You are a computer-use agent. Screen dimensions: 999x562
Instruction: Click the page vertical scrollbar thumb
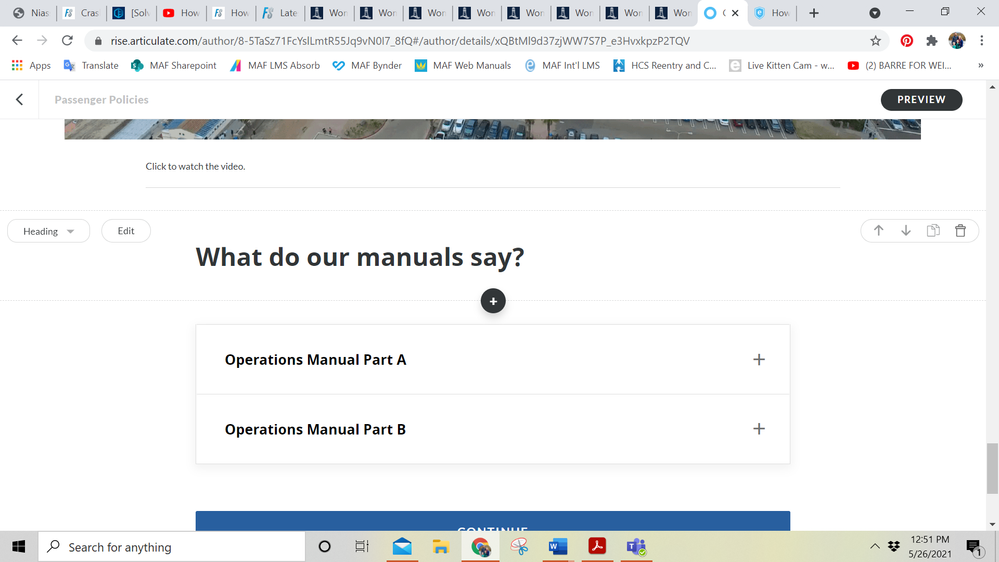(x=992, y=468)
